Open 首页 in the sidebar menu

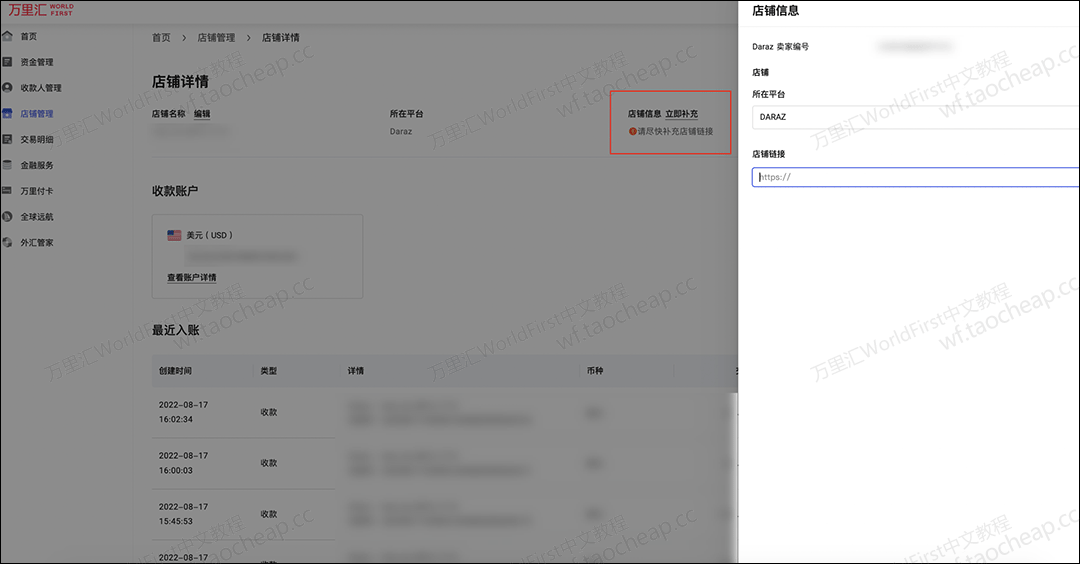(x=28, y=36)
